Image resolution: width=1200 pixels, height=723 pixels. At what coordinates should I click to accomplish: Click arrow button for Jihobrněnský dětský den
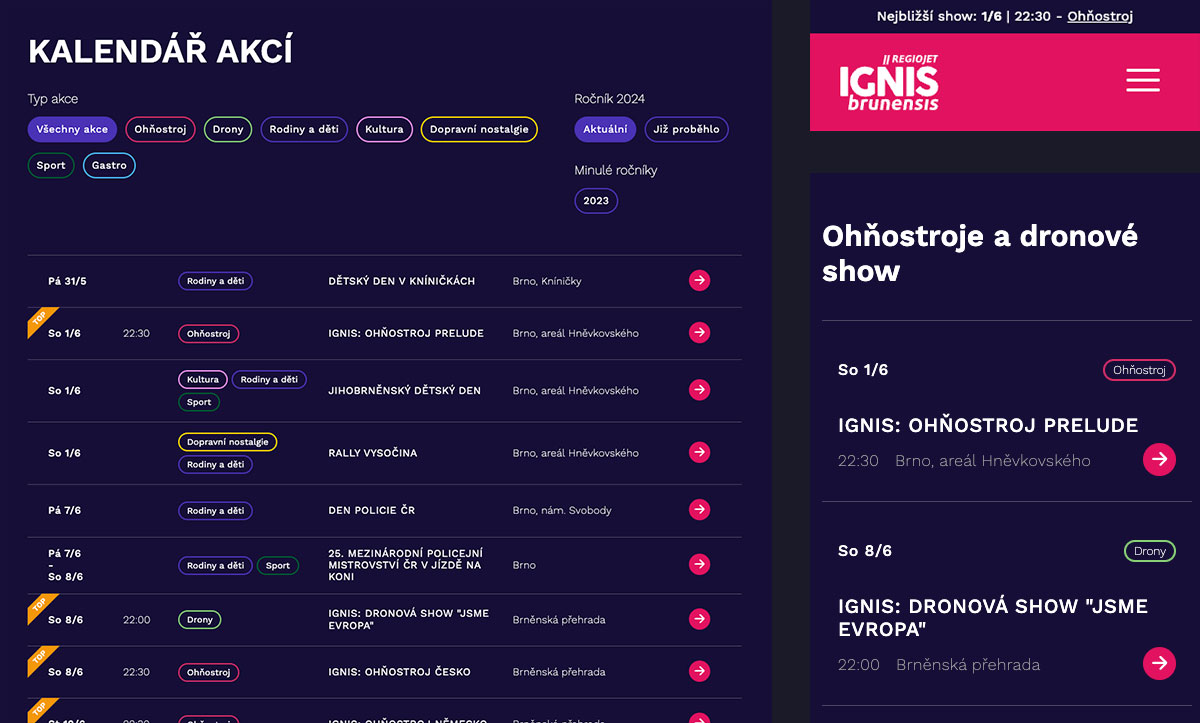coord(699,390)
